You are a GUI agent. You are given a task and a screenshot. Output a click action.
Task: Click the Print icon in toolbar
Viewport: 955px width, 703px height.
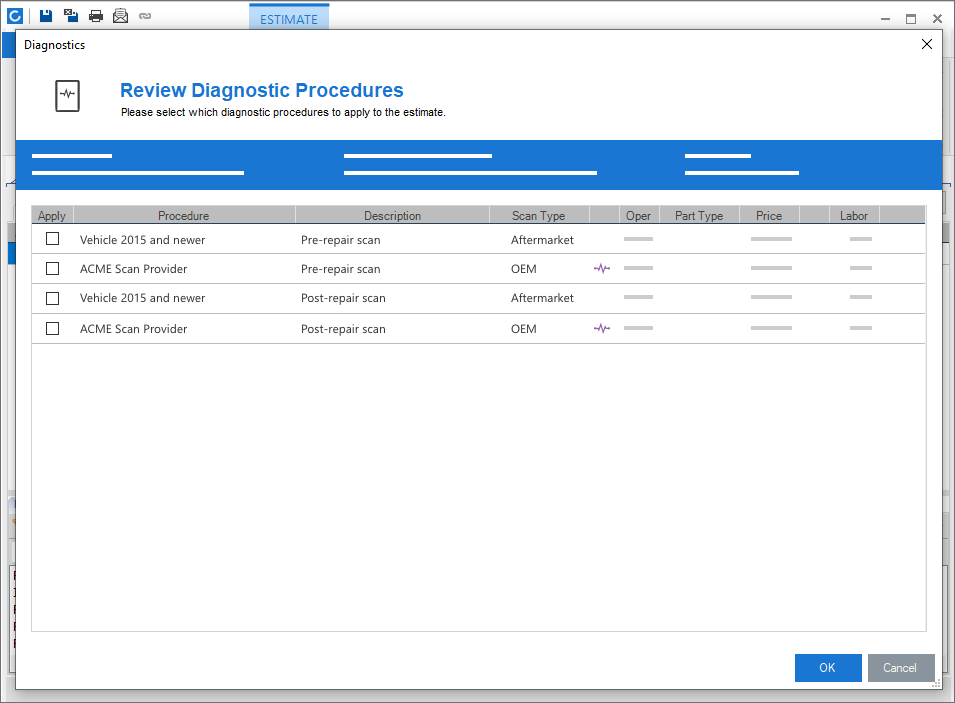click(96, 15)
